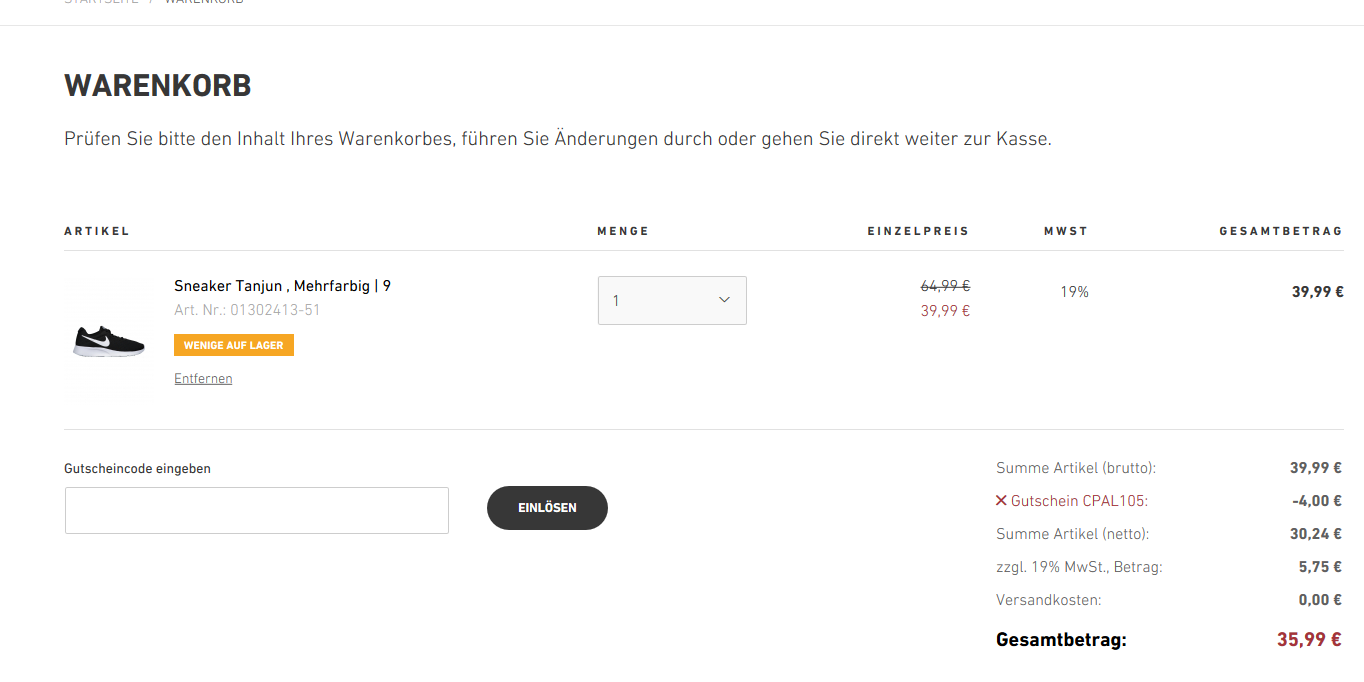Screen dimensions: 1364x682
Task: Click the red 35,99 € total amount
Action: (1308, 640)
